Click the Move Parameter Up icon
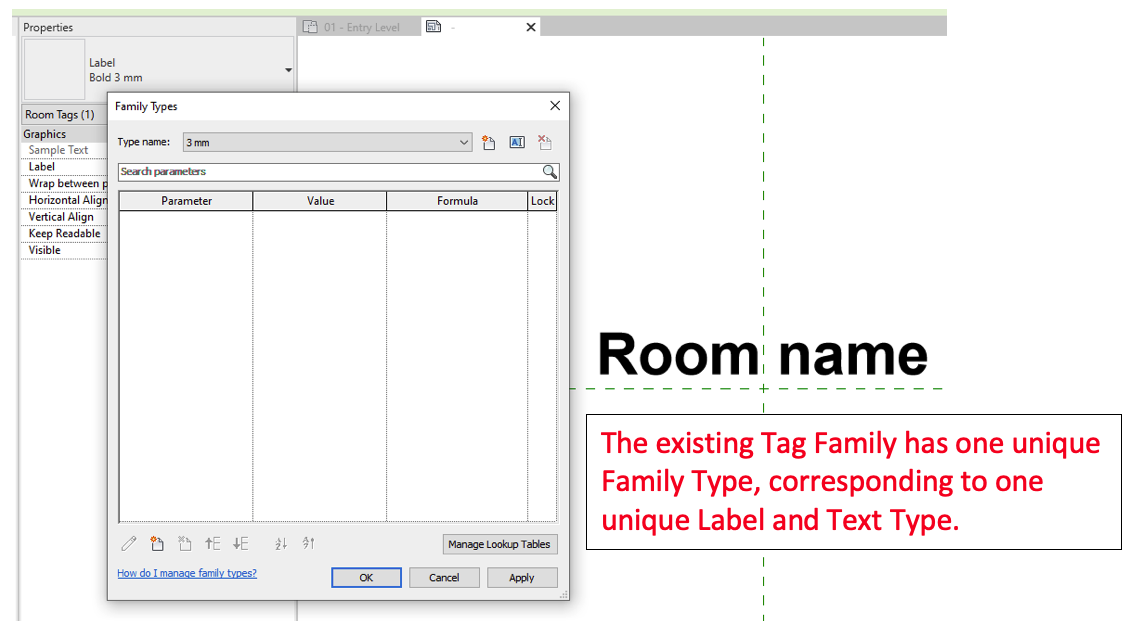Screen dimensions: 1139x621 click(212, 543)
